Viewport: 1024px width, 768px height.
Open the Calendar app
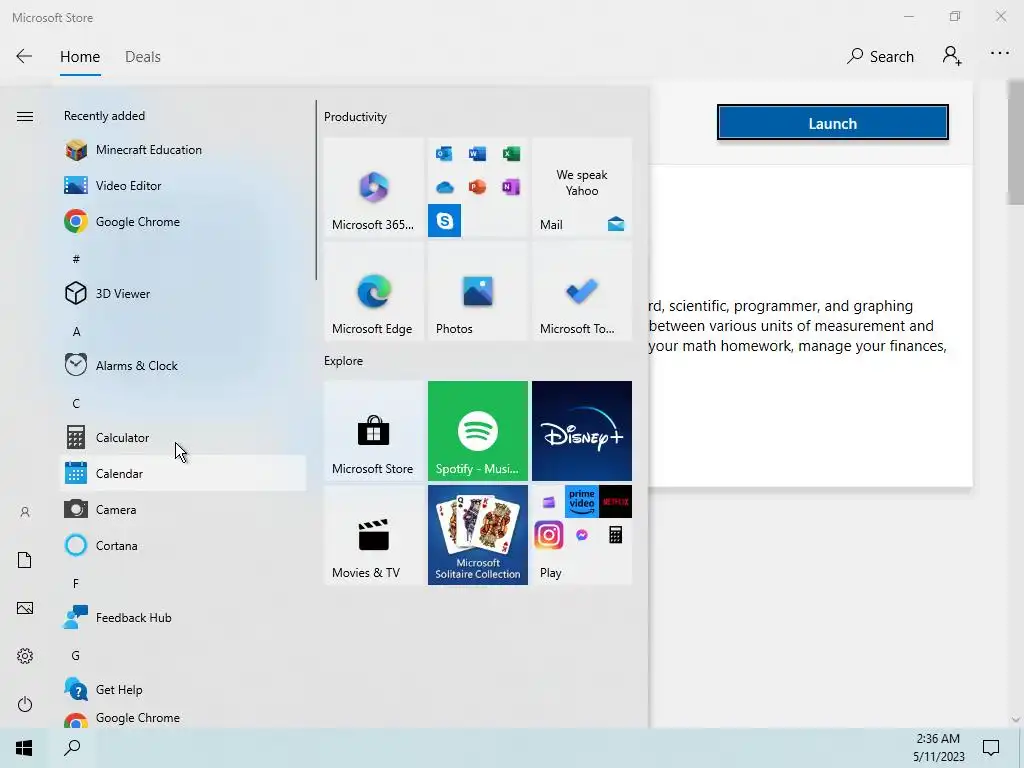coord(183,473)
